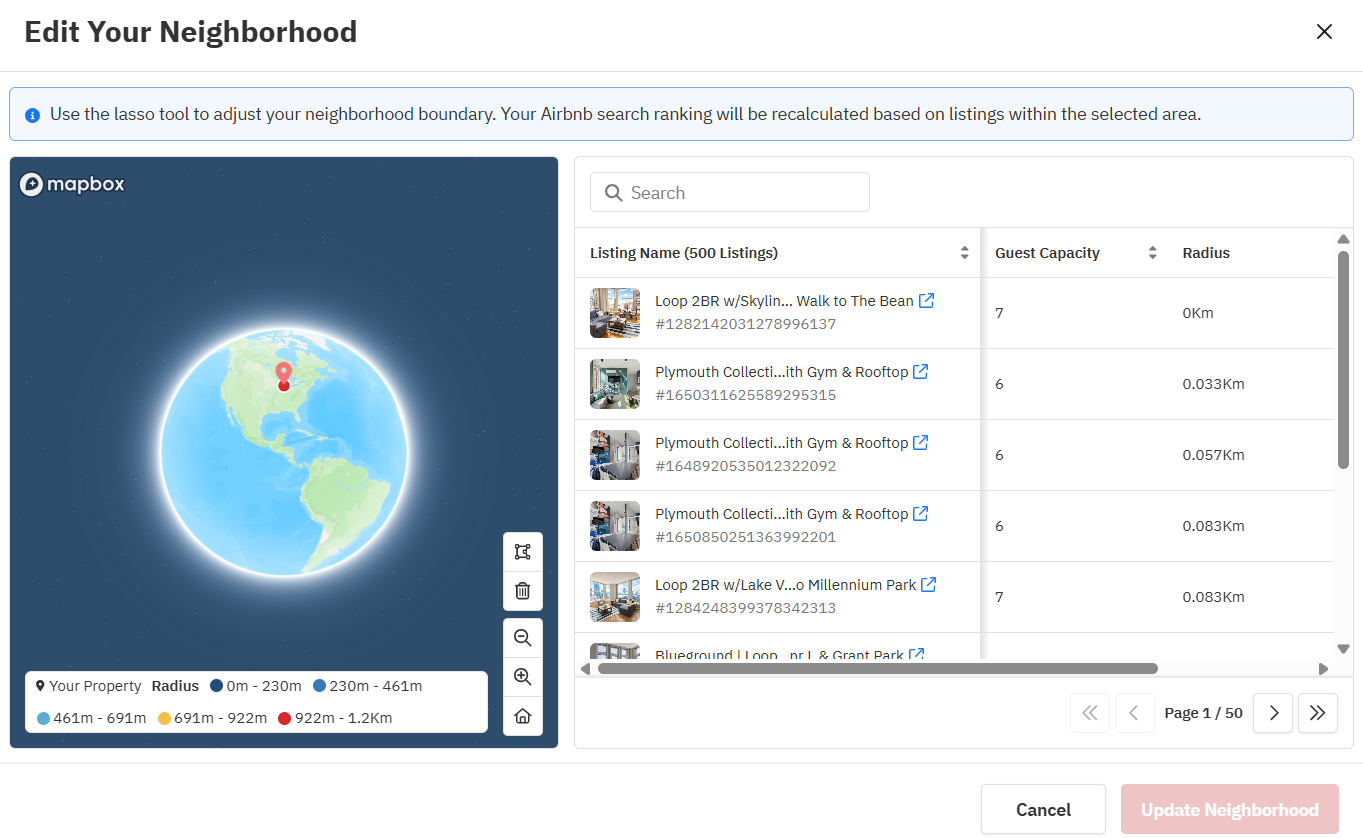Close the Edit Your Neighborhood dialog
1363x838 pixels.
coord(1324,32)
